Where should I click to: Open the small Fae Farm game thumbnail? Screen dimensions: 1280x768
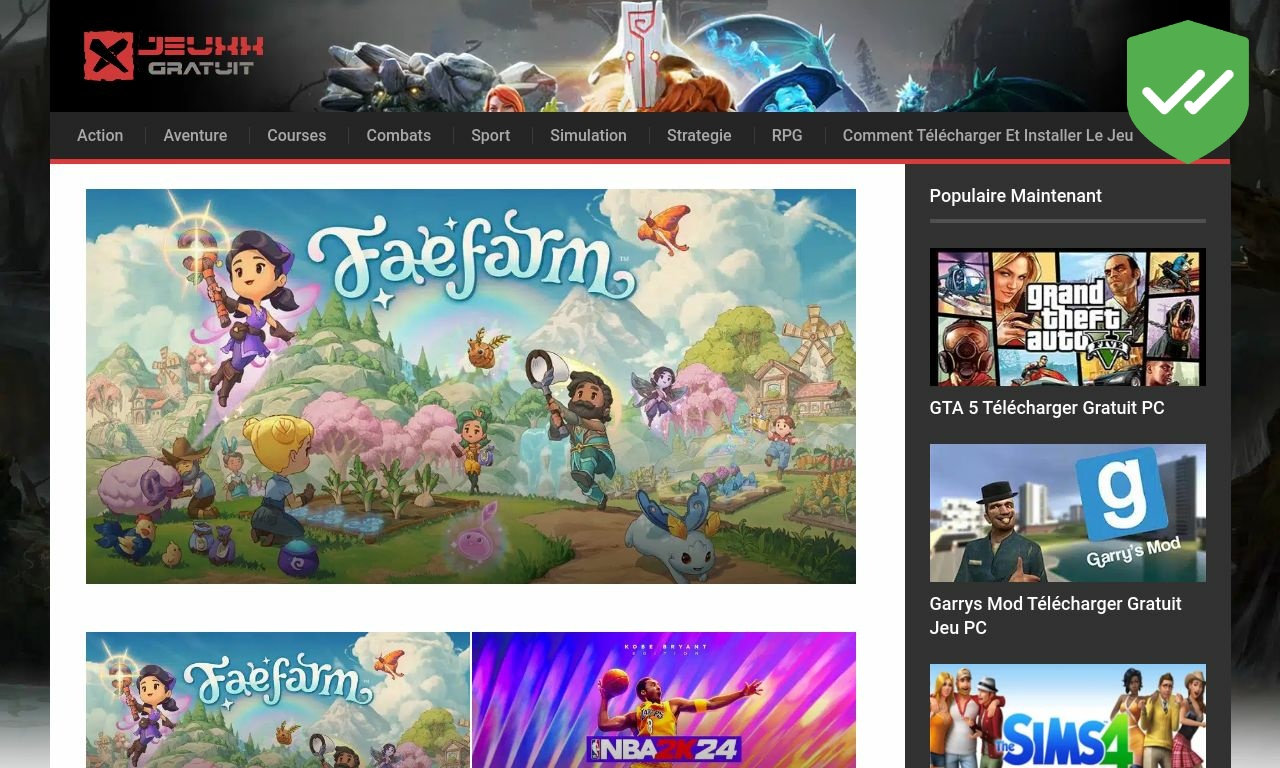278,700
